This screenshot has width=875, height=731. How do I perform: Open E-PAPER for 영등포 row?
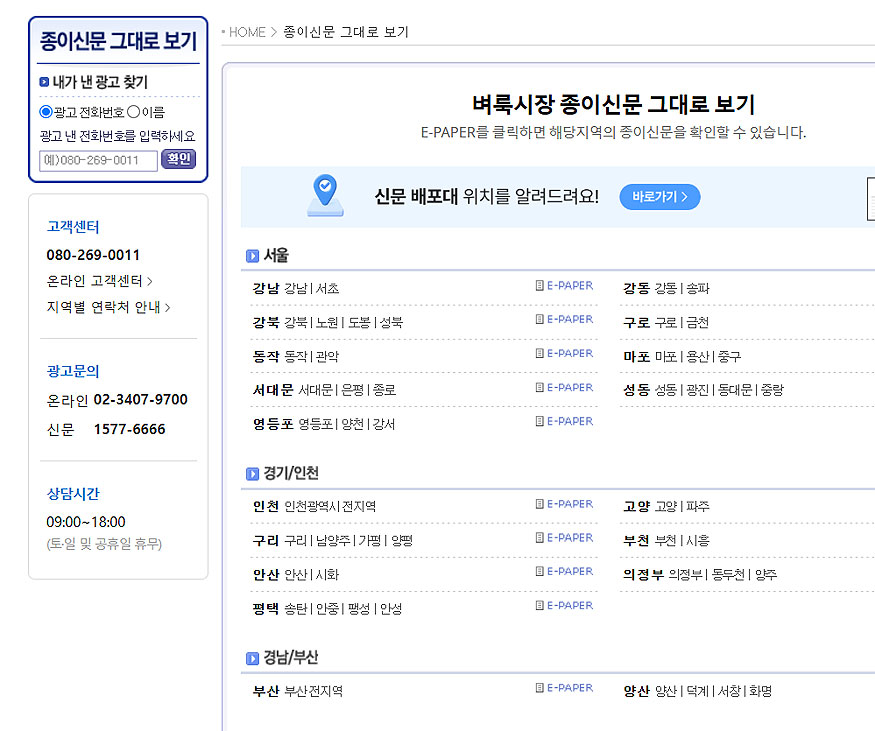pos(564,421)
